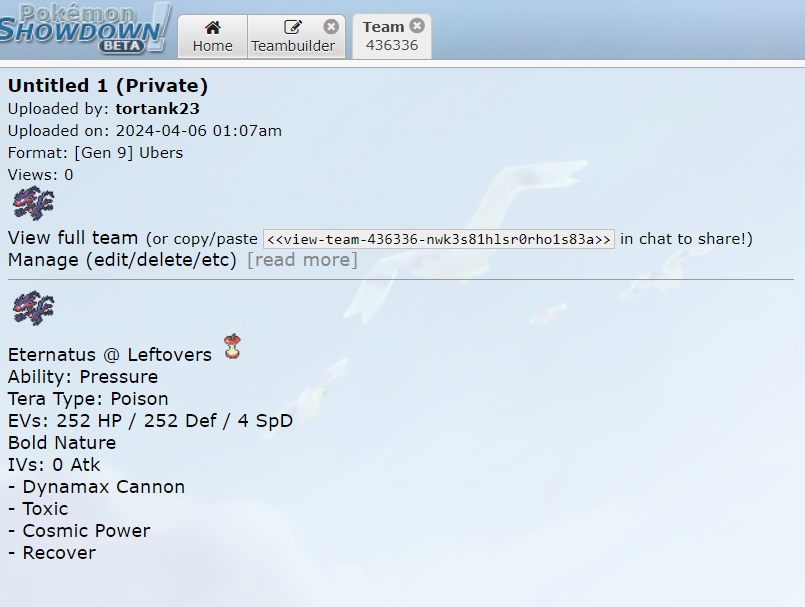The width and height of the screenshot is (805, 607).
Task: Click the Pokémon Showdown logo
Action: point(85,28)
